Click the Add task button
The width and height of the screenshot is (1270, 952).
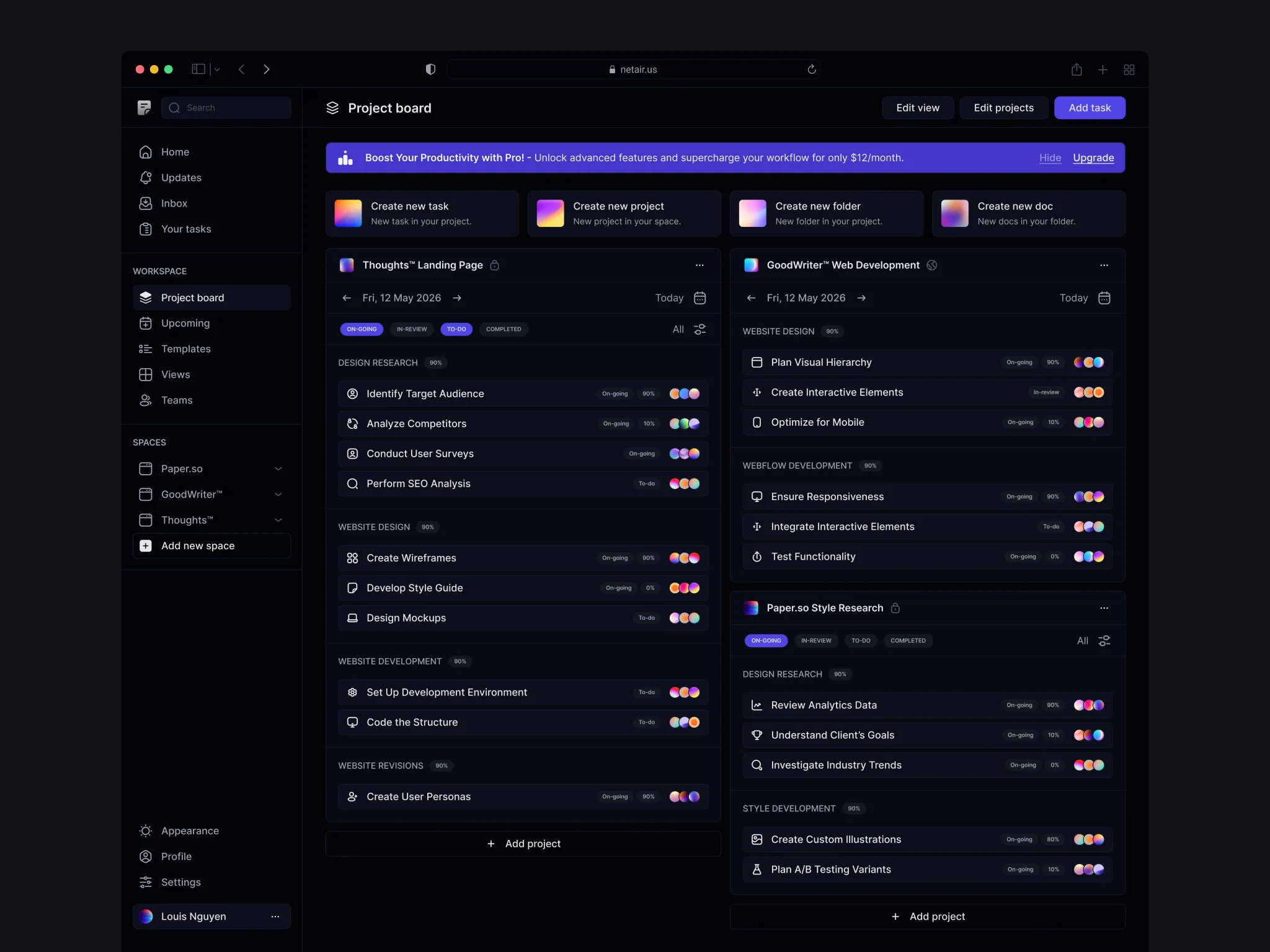coord(1090,108)
